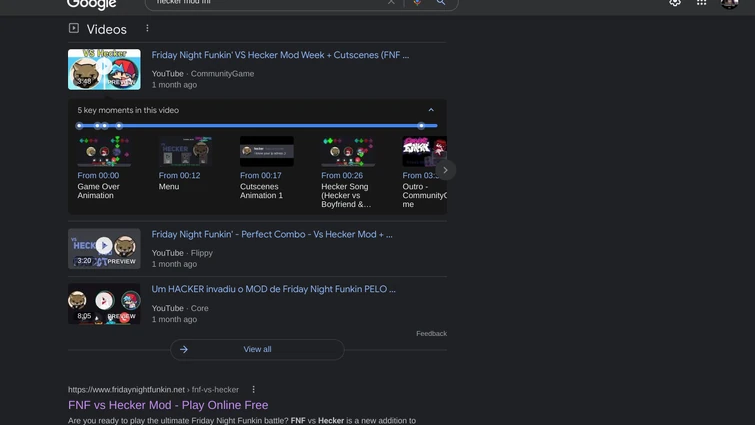Open the Outro moment thumbnail
The width and height of the screenshot is (755, 425).
pyautogui.click(x=425, y=151)
